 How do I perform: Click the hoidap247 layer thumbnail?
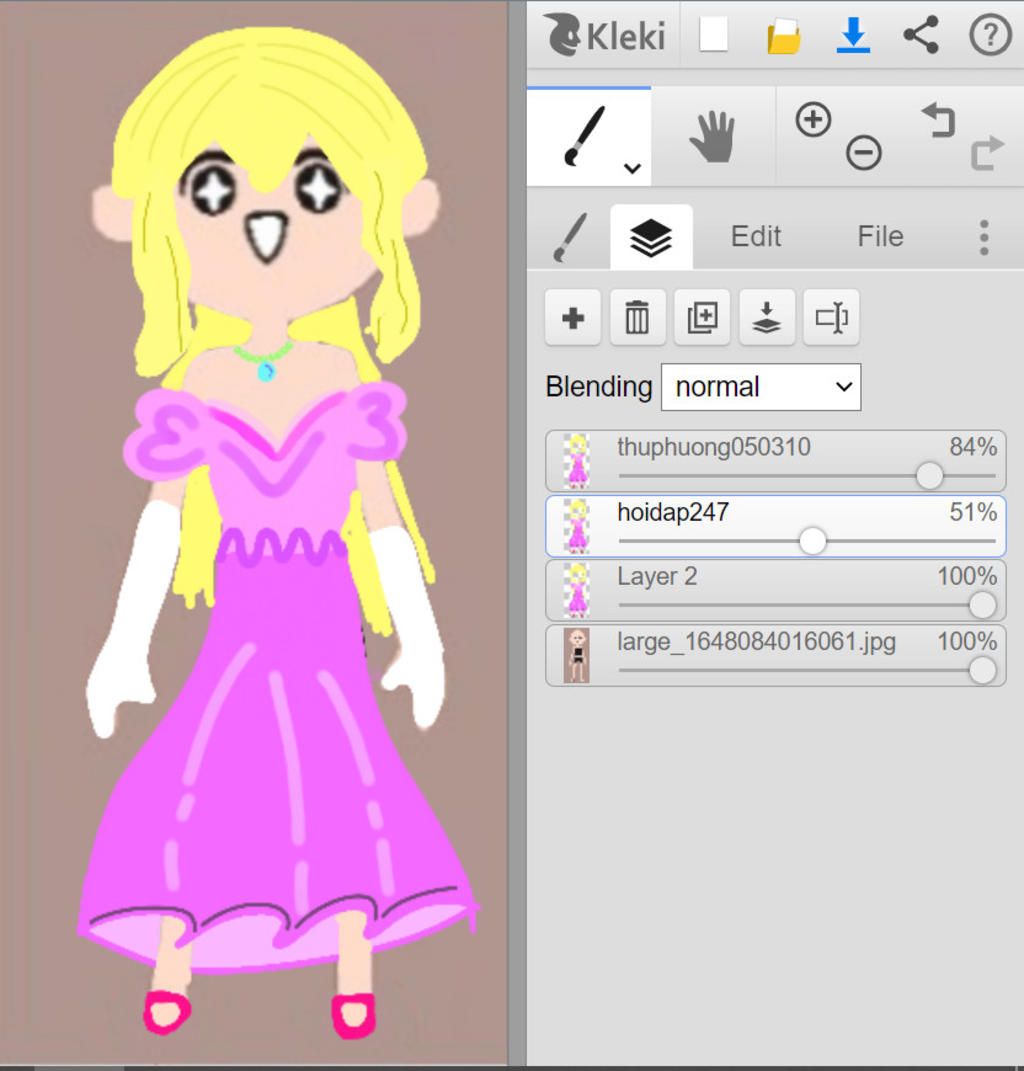pyautogui.click(x=577, y=526)
